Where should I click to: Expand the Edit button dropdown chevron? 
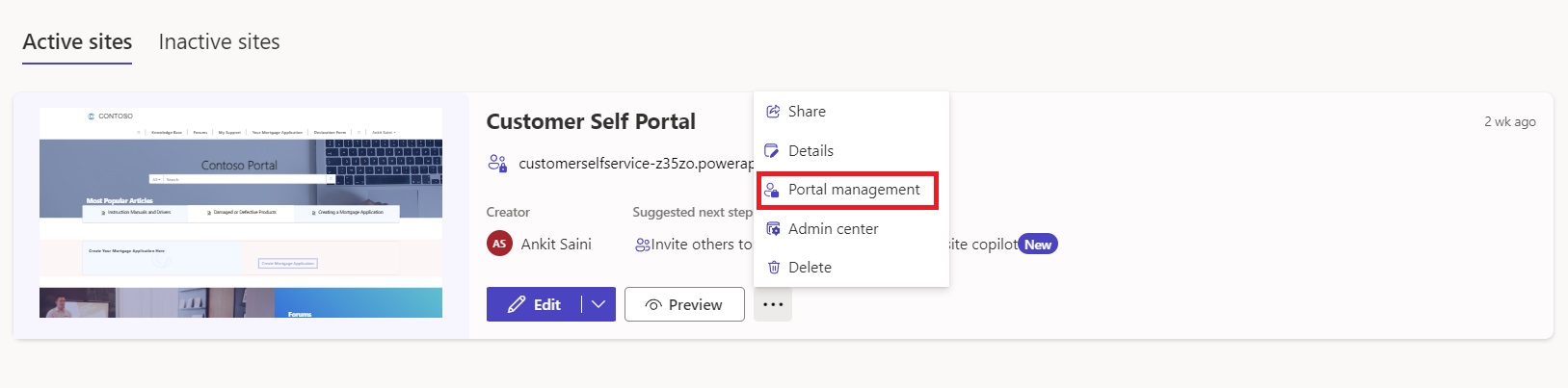(x=598, y=304)
